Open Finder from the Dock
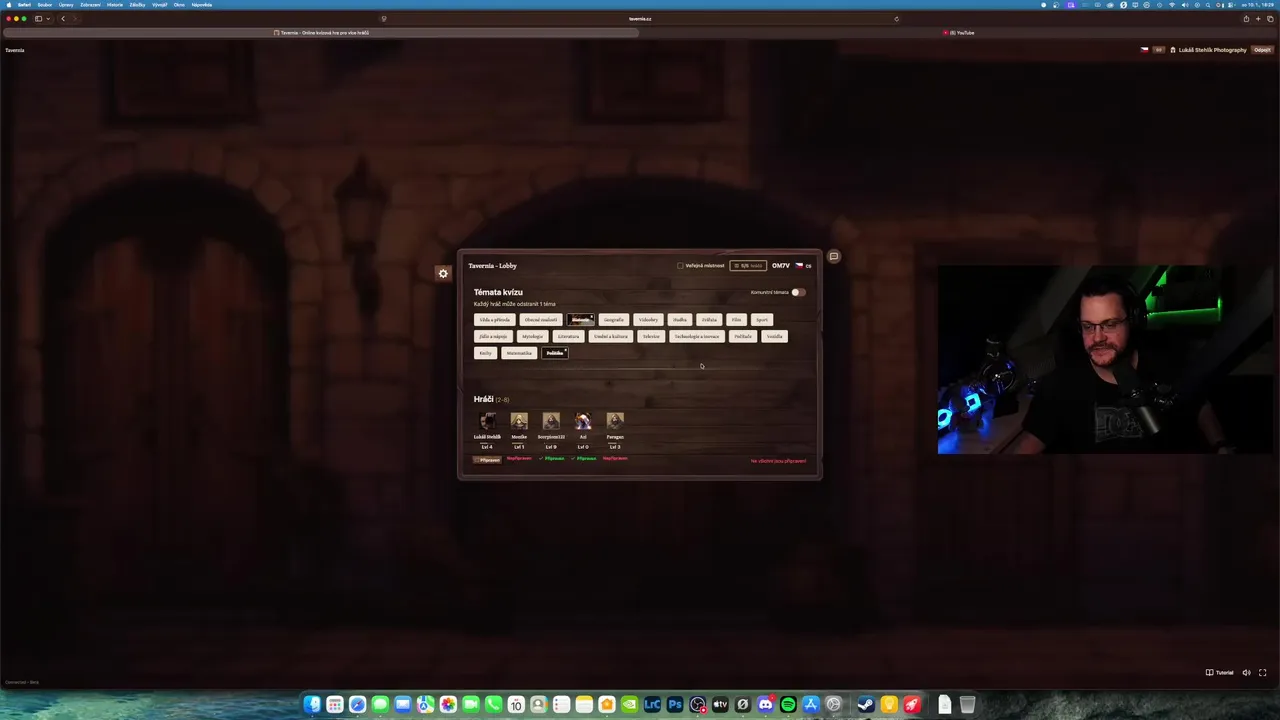Viewport: 1280px width, 720px height. pyautogui.click(x=312, y=705)
